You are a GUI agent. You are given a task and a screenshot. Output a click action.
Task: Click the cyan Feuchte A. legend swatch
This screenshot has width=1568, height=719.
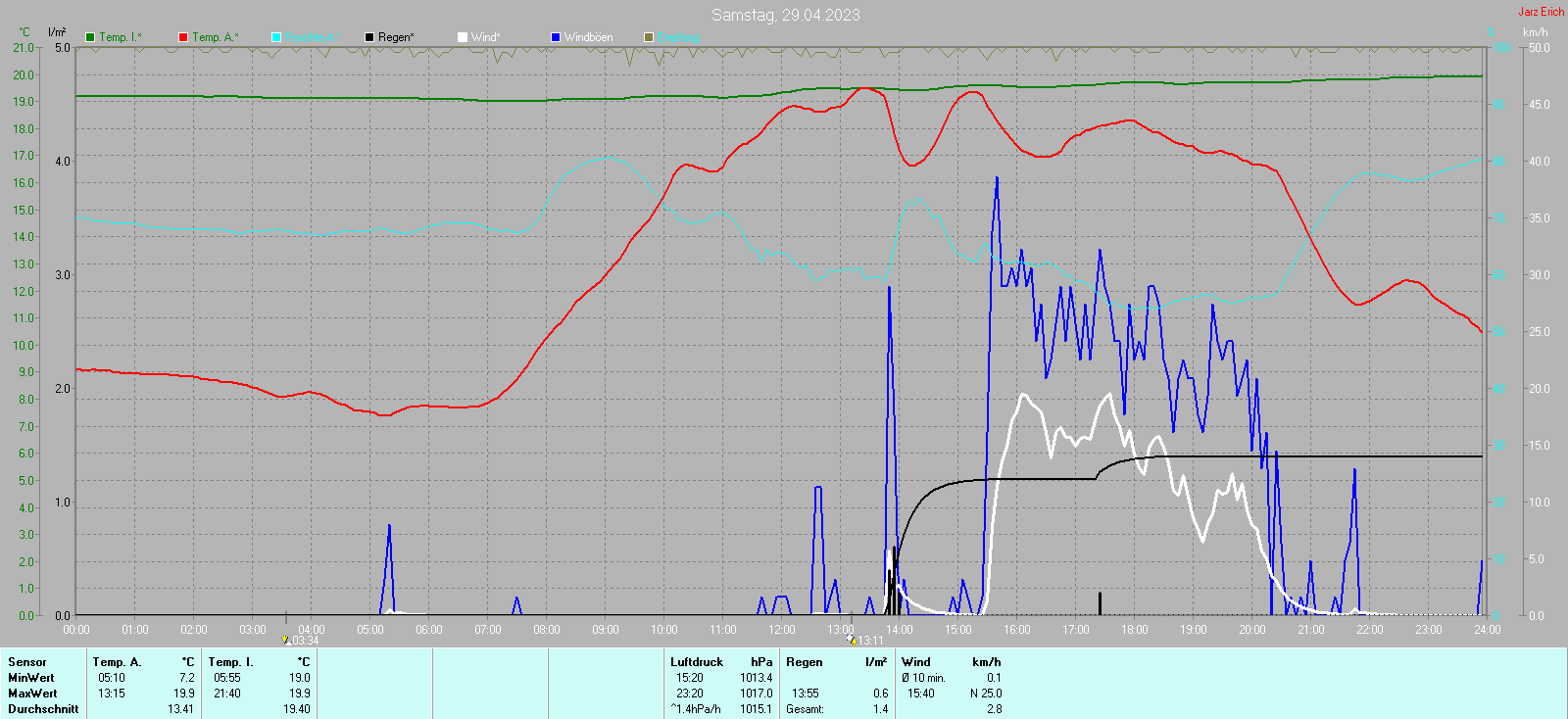coord(276,37)
